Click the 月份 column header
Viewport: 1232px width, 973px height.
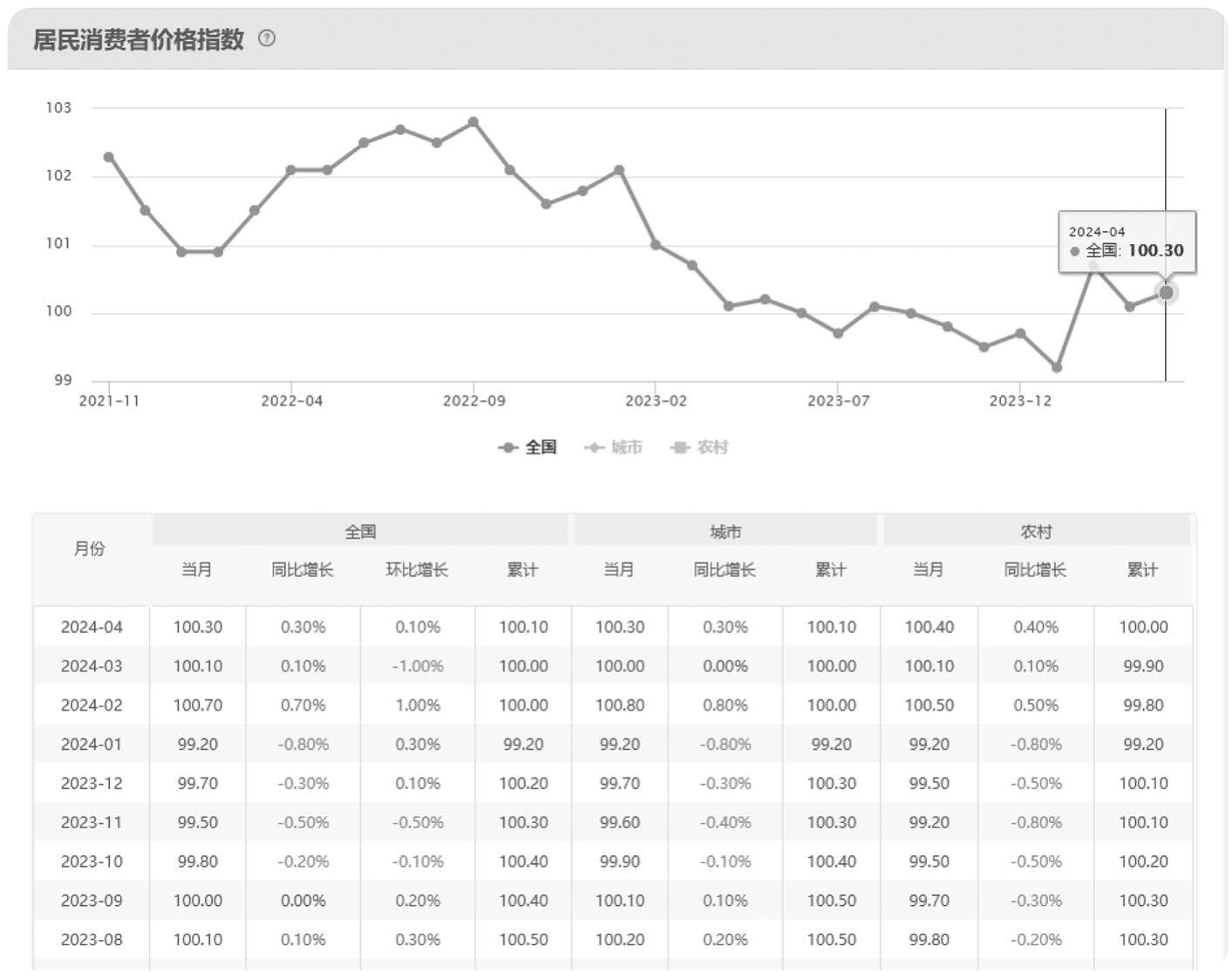pyautogui.click(x=90, y=549)
